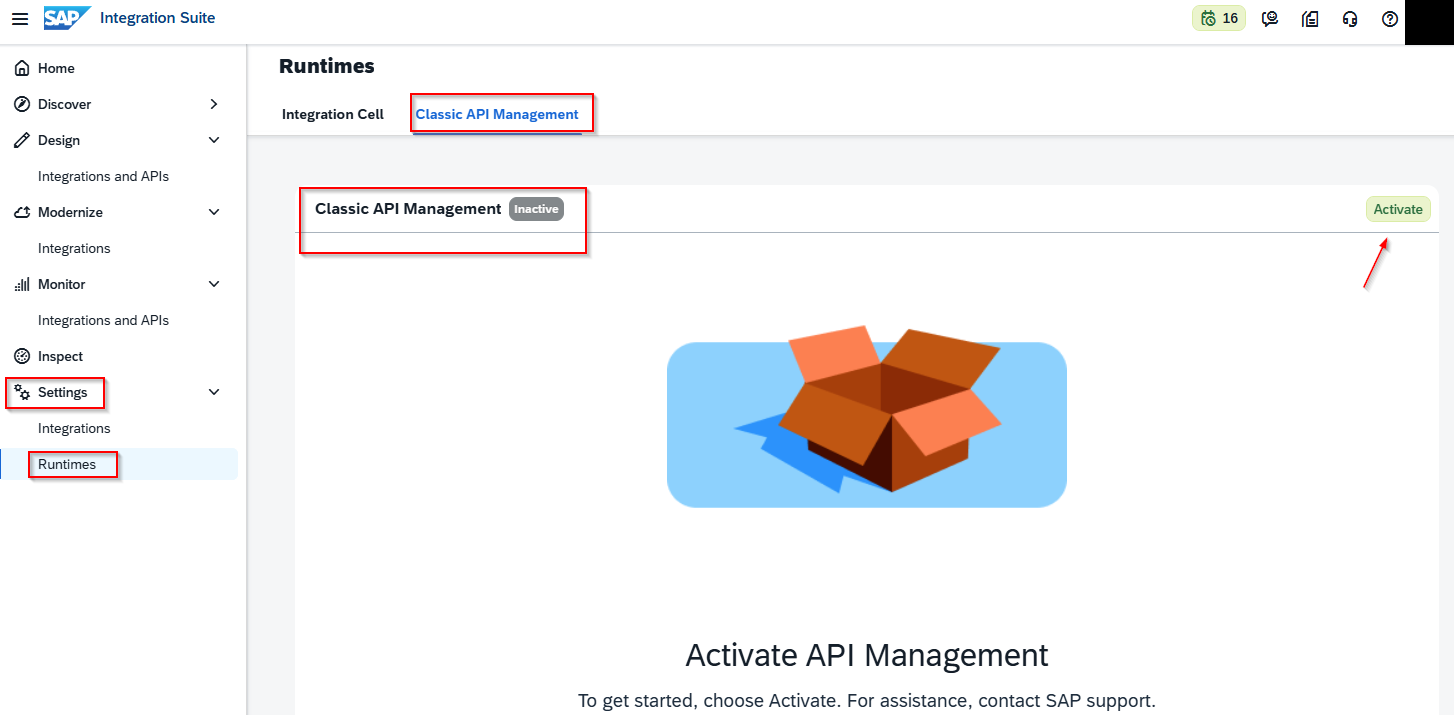
Task: Select the Classic API Management tab
Action: [497, 114]
